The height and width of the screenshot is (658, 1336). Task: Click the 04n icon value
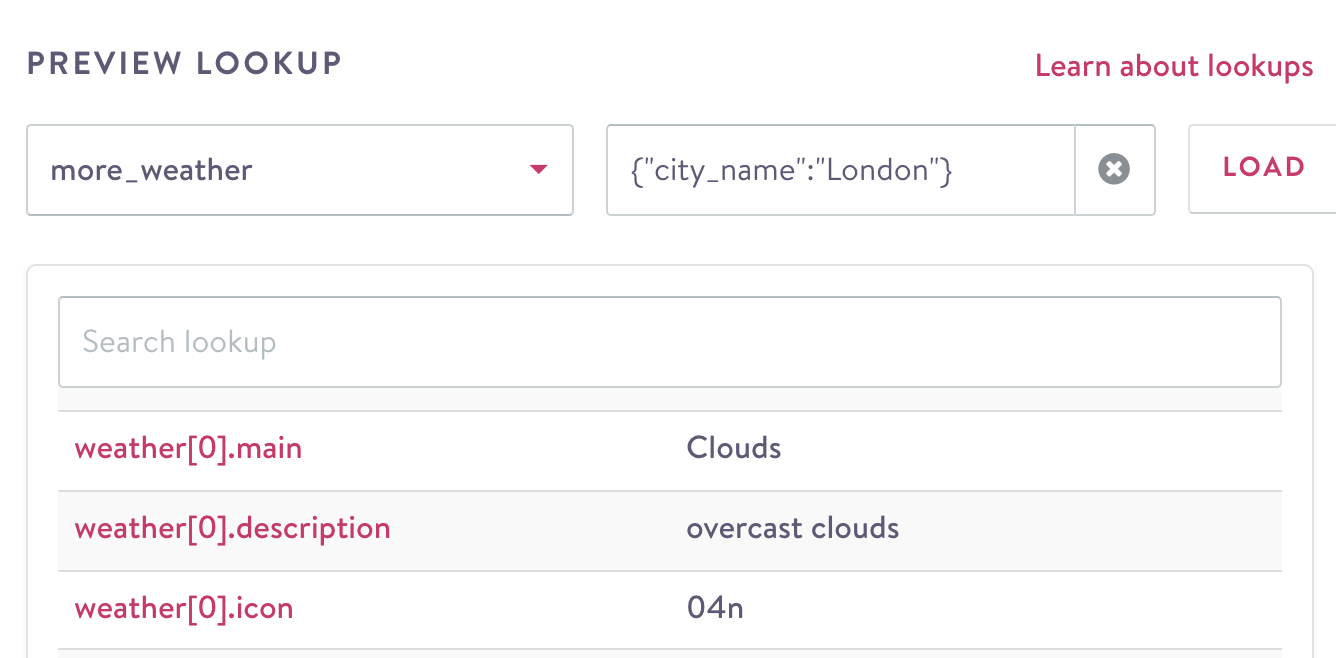pyautogui.click(x=715, y=607)
